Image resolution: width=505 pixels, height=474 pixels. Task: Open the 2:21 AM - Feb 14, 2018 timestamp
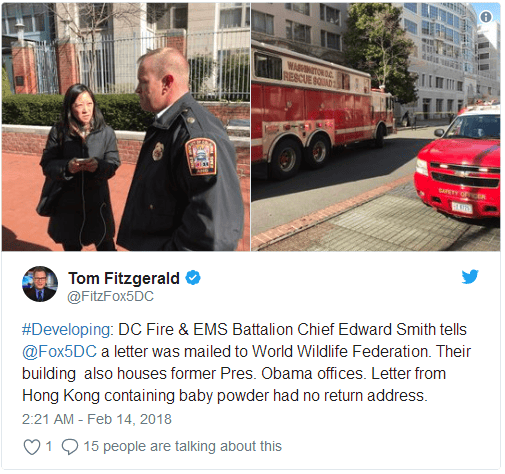pos(97,419)
